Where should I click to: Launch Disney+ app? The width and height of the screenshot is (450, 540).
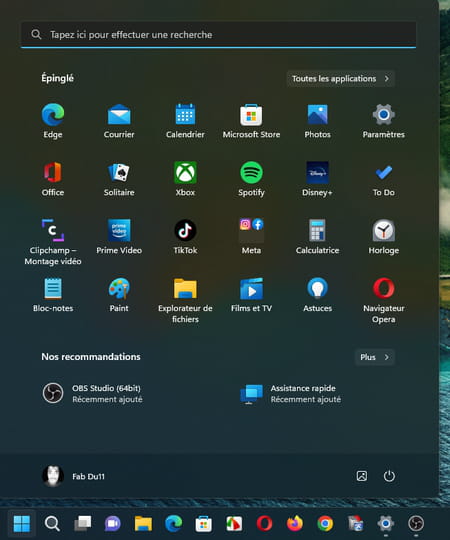(317, 178)
